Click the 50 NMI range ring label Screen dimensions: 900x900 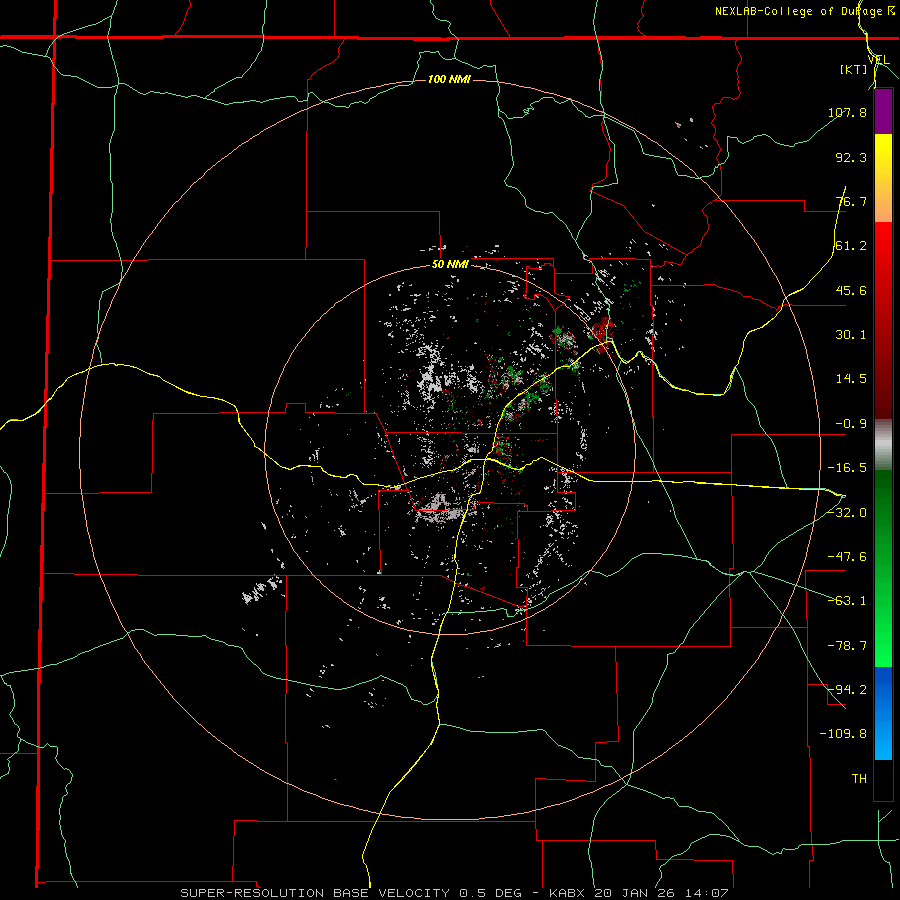(x=450, y=265)
